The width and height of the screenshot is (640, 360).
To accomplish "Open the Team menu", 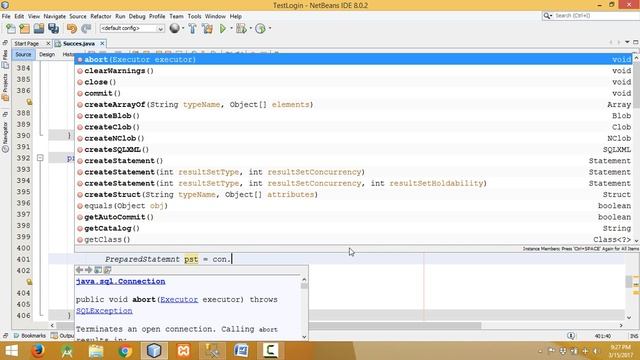I will [x=176, y=16].
